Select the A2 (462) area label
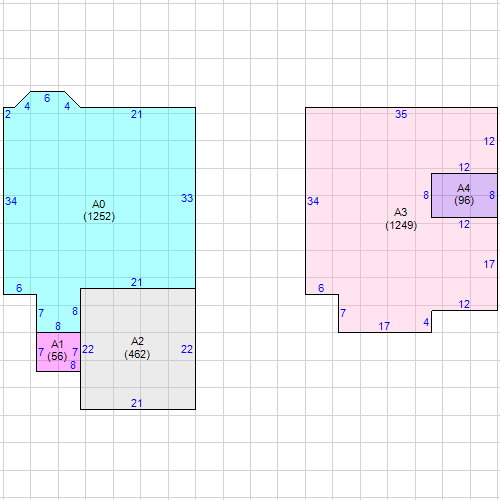Screen dimensions: 500x500 click(137, 348)
